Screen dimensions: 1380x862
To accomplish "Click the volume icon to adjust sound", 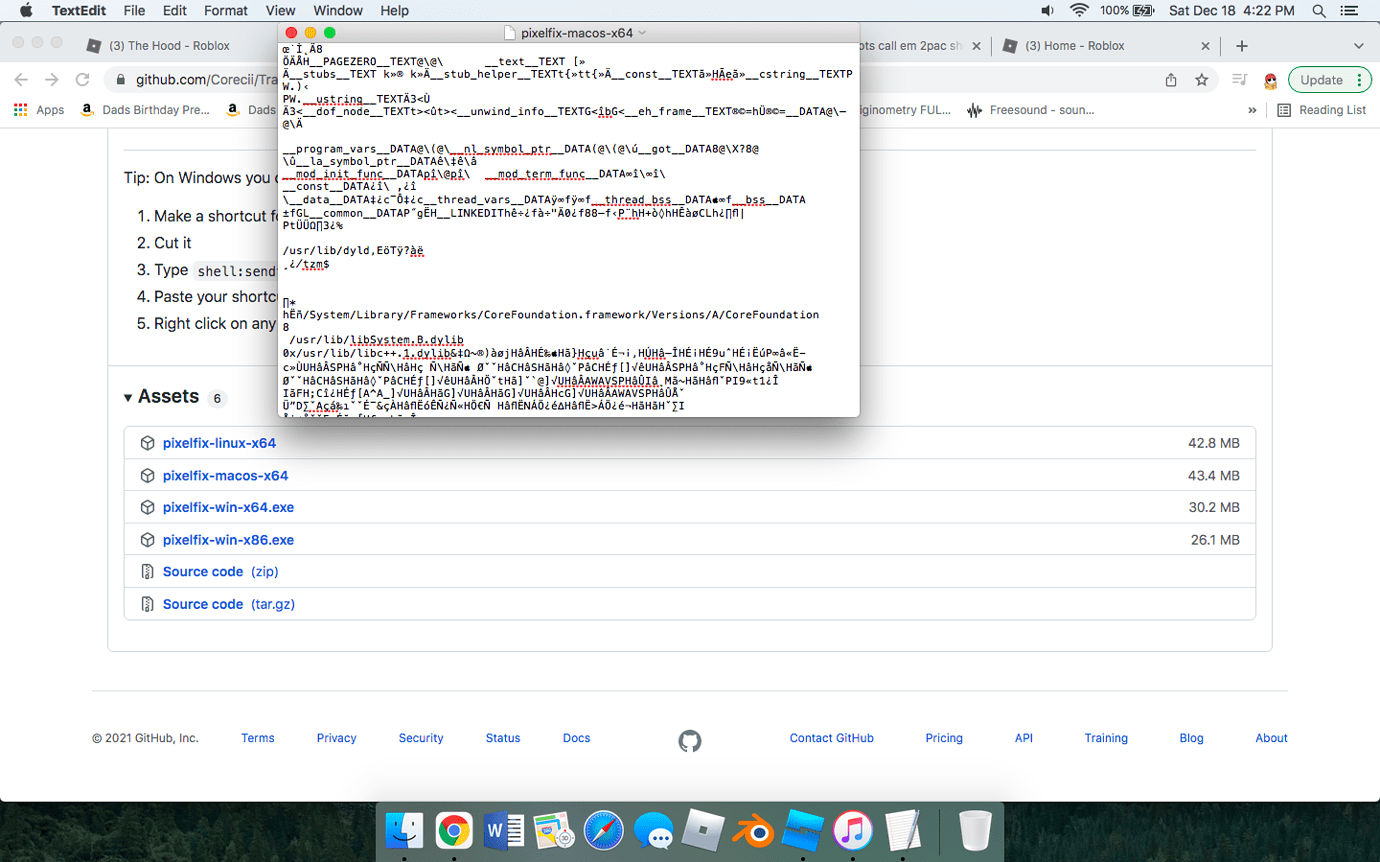I will click(x=1047, y=11).
